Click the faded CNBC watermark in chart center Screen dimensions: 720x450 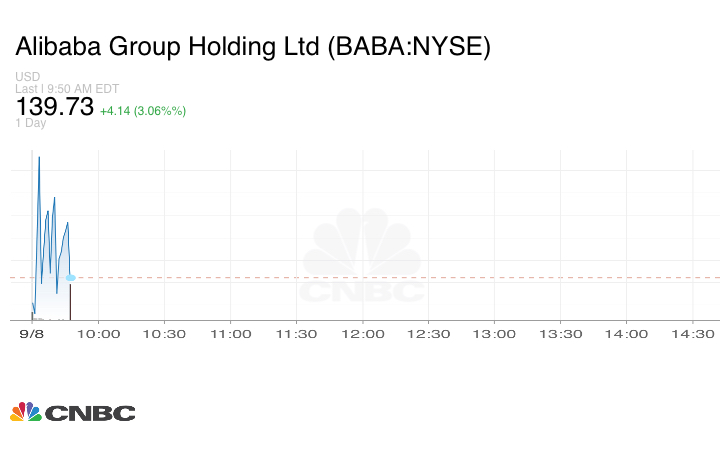[x=362, y=256]
